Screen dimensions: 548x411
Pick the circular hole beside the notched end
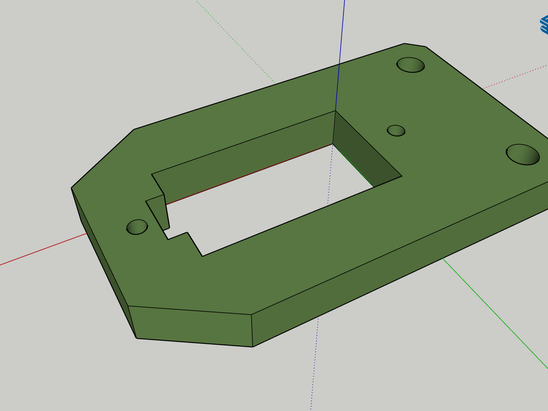(x=137, y=227)
